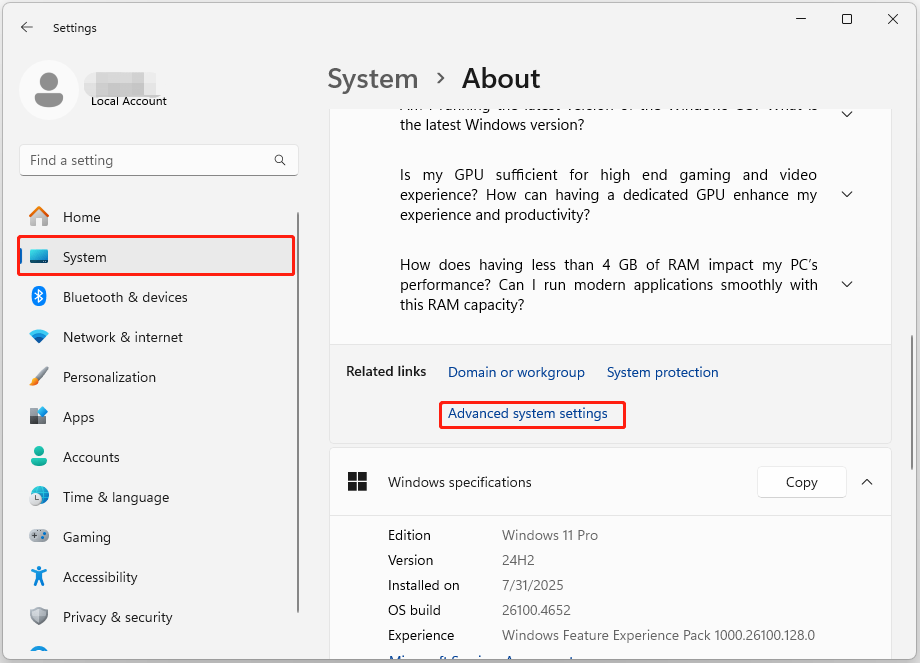
Task: Click the Home house icon
Action: pos(39,217)
